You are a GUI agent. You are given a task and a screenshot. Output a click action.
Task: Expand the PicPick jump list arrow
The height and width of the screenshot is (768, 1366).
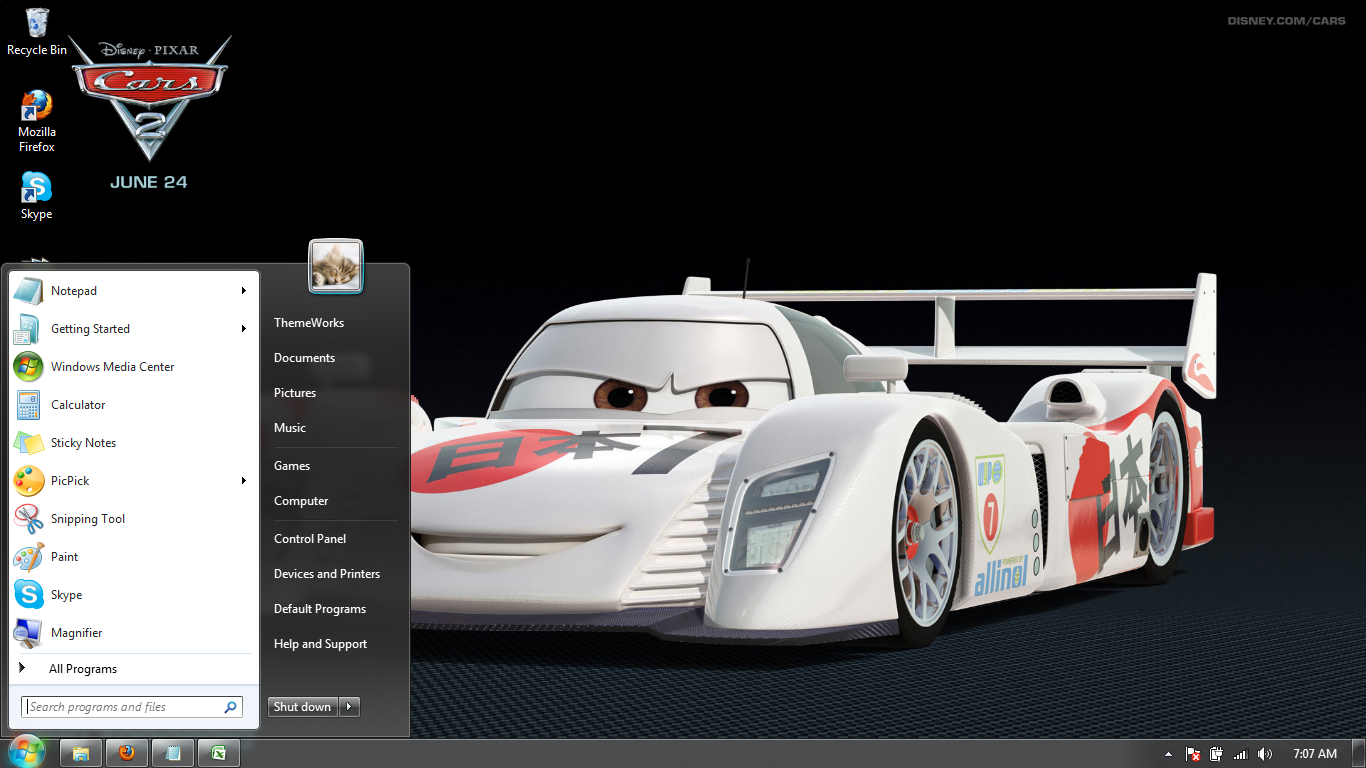click(243, 481)
